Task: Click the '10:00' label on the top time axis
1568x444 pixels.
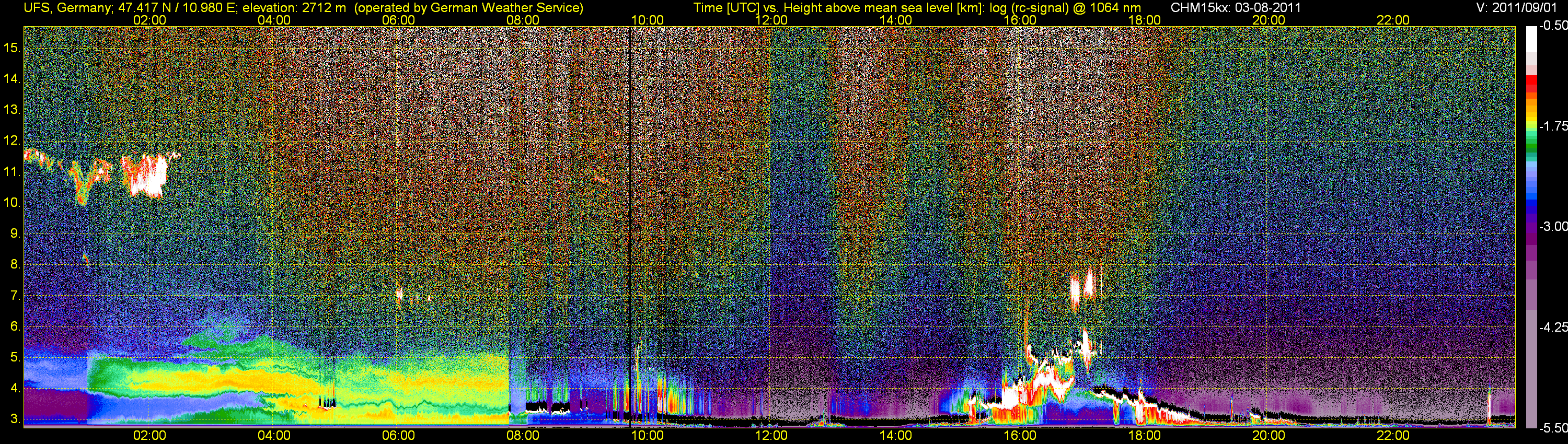Action: 647,20
